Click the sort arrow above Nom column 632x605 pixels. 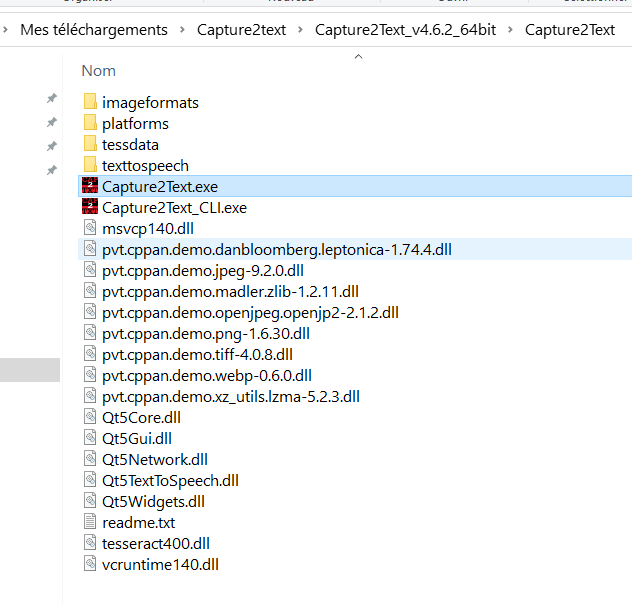(358, 57)
